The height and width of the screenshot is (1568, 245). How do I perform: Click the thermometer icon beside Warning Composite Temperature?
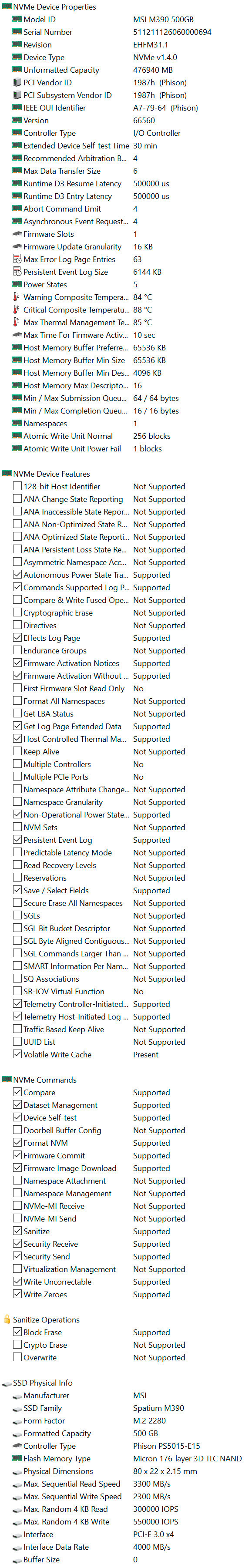pos(17,297)
